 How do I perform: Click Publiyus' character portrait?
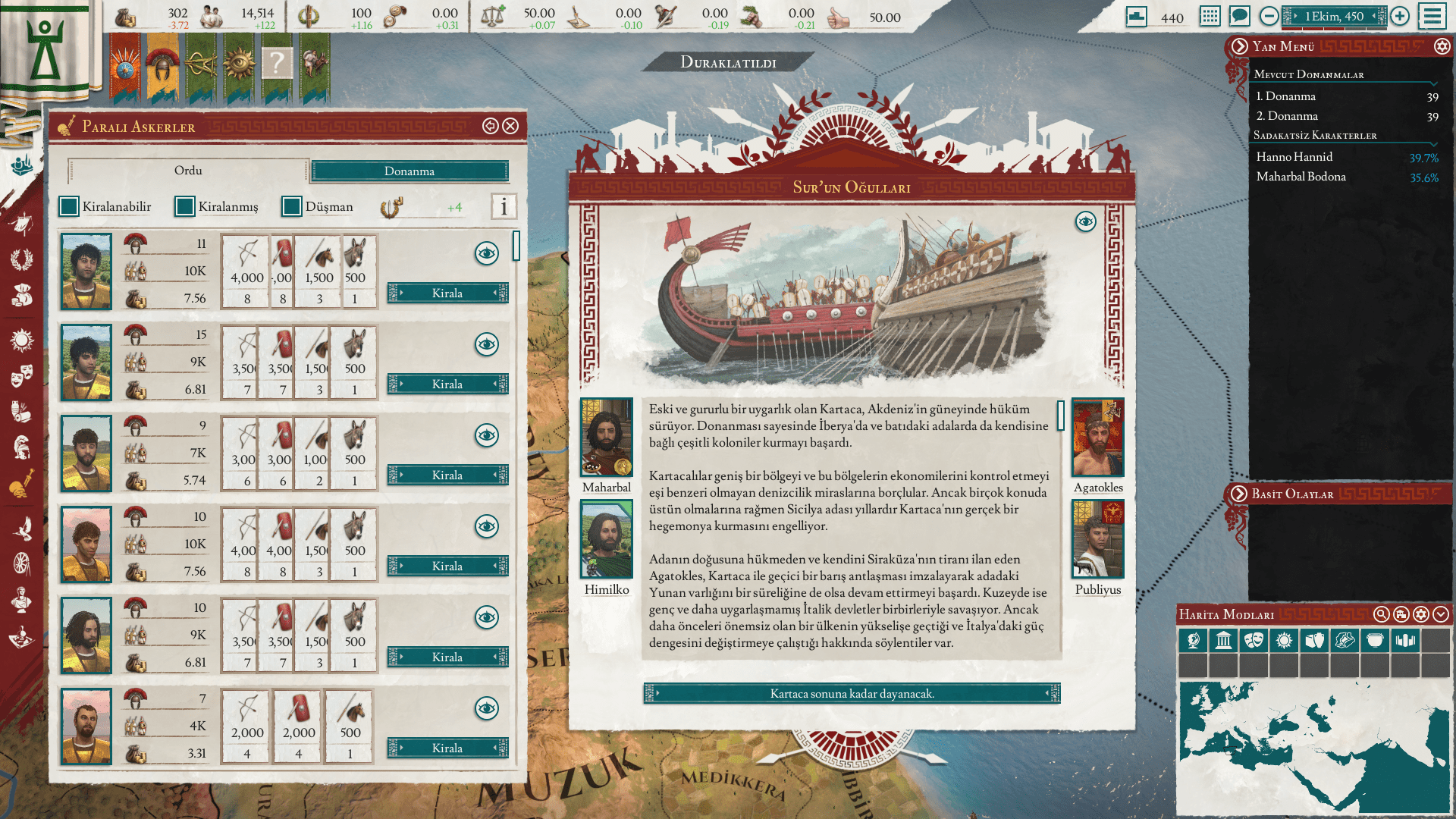tap(1098, 540)
